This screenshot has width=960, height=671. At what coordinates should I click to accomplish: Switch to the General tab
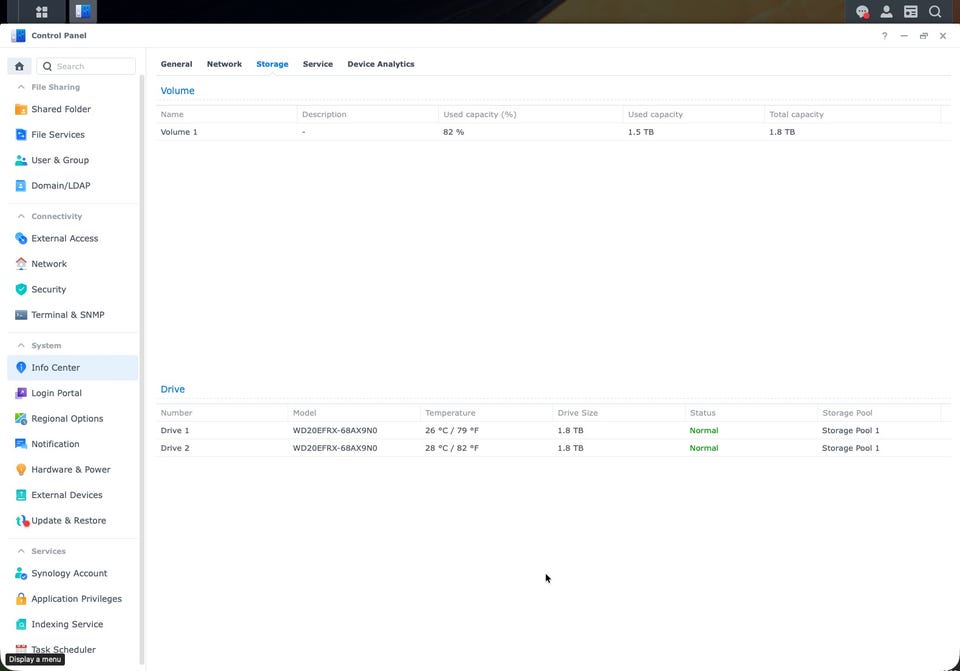(x=176, y=64)
